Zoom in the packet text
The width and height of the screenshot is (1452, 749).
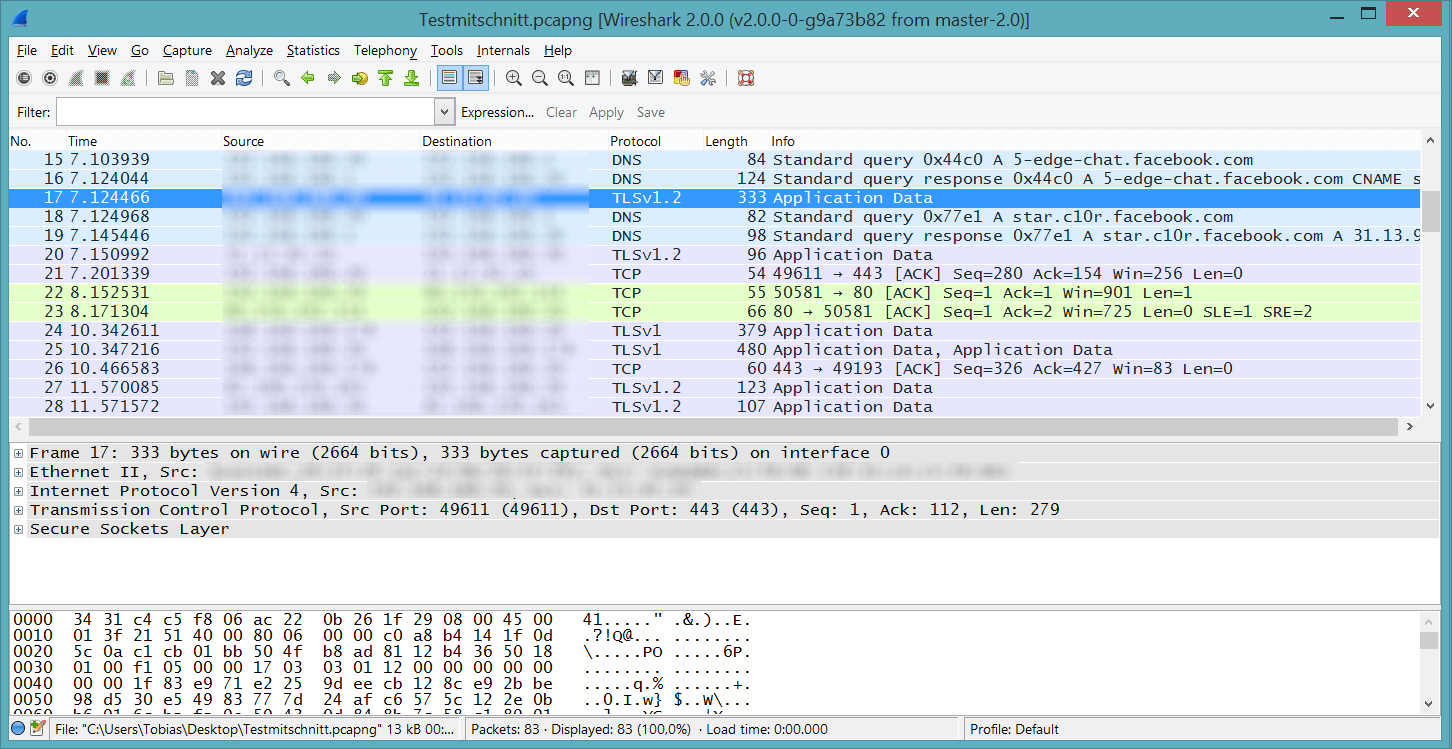click(514, 78)
